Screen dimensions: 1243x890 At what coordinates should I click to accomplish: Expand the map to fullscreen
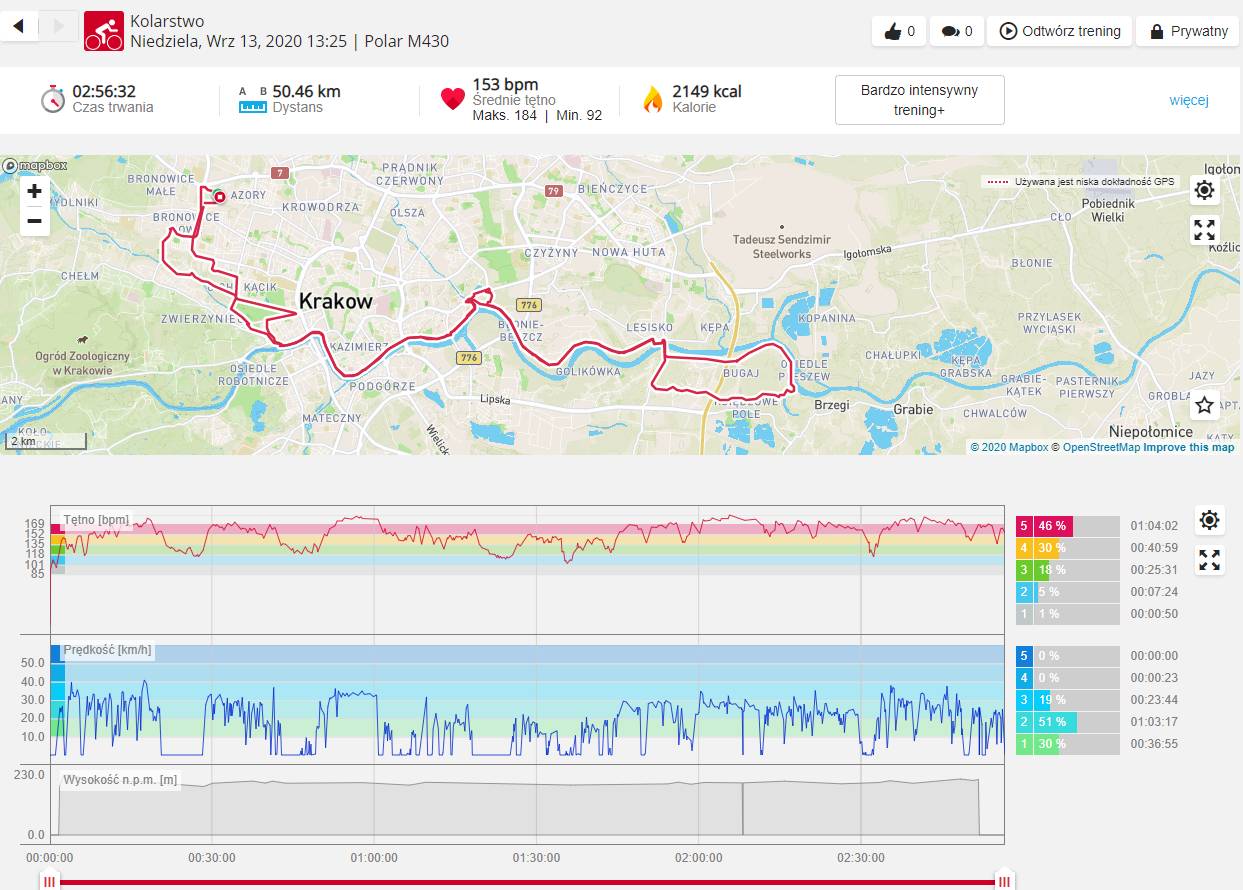coord(1205,231)
